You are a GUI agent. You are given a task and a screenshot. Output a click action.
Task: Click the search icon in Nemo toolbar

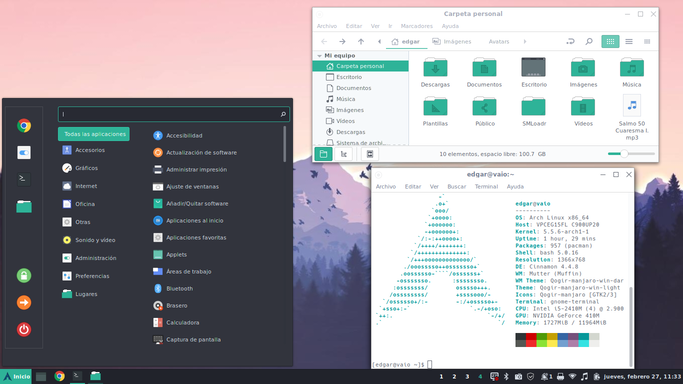(x=588, y=41)
